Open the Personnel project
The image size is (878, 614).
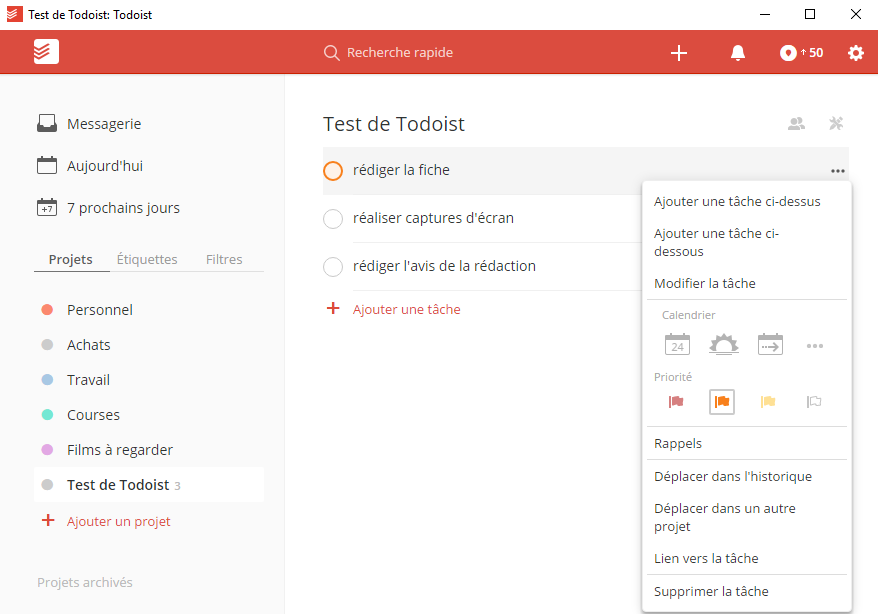coord(100,310)
